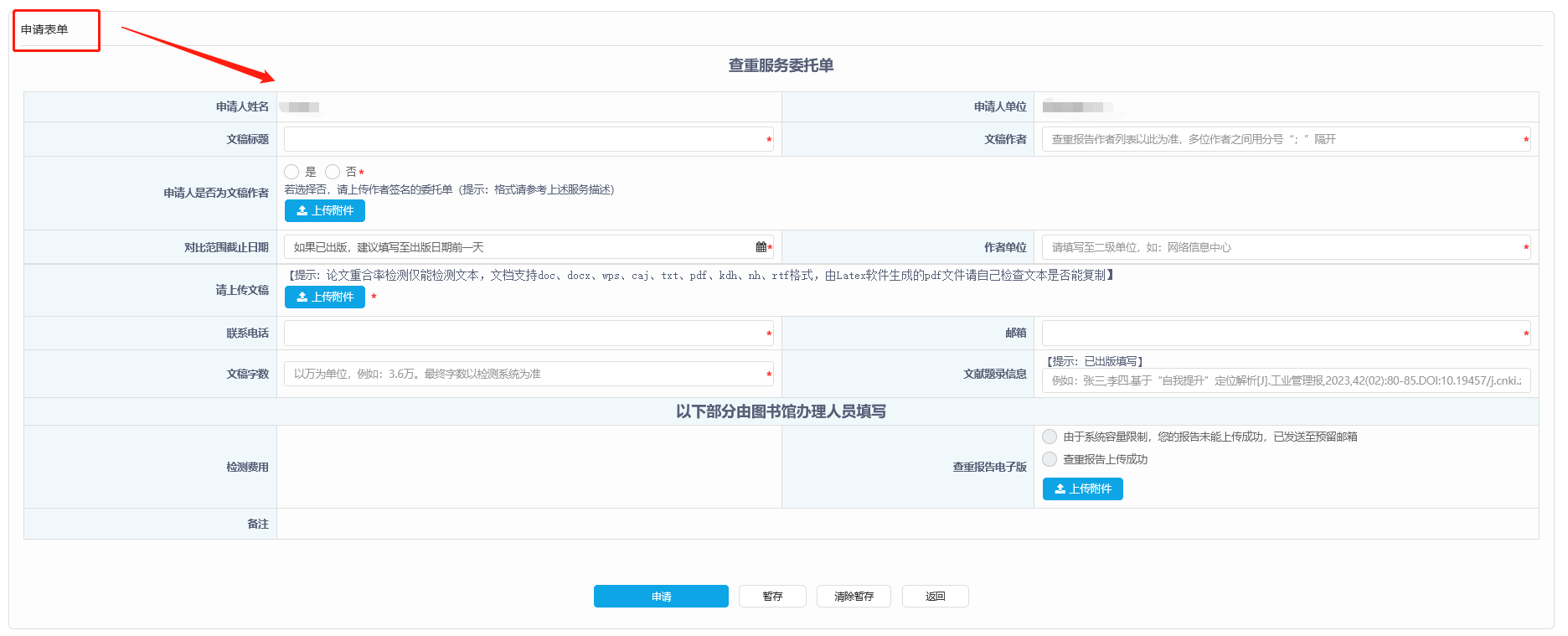
Task: Click the 作者单位 input field
Action: [x=1282, y=247]
